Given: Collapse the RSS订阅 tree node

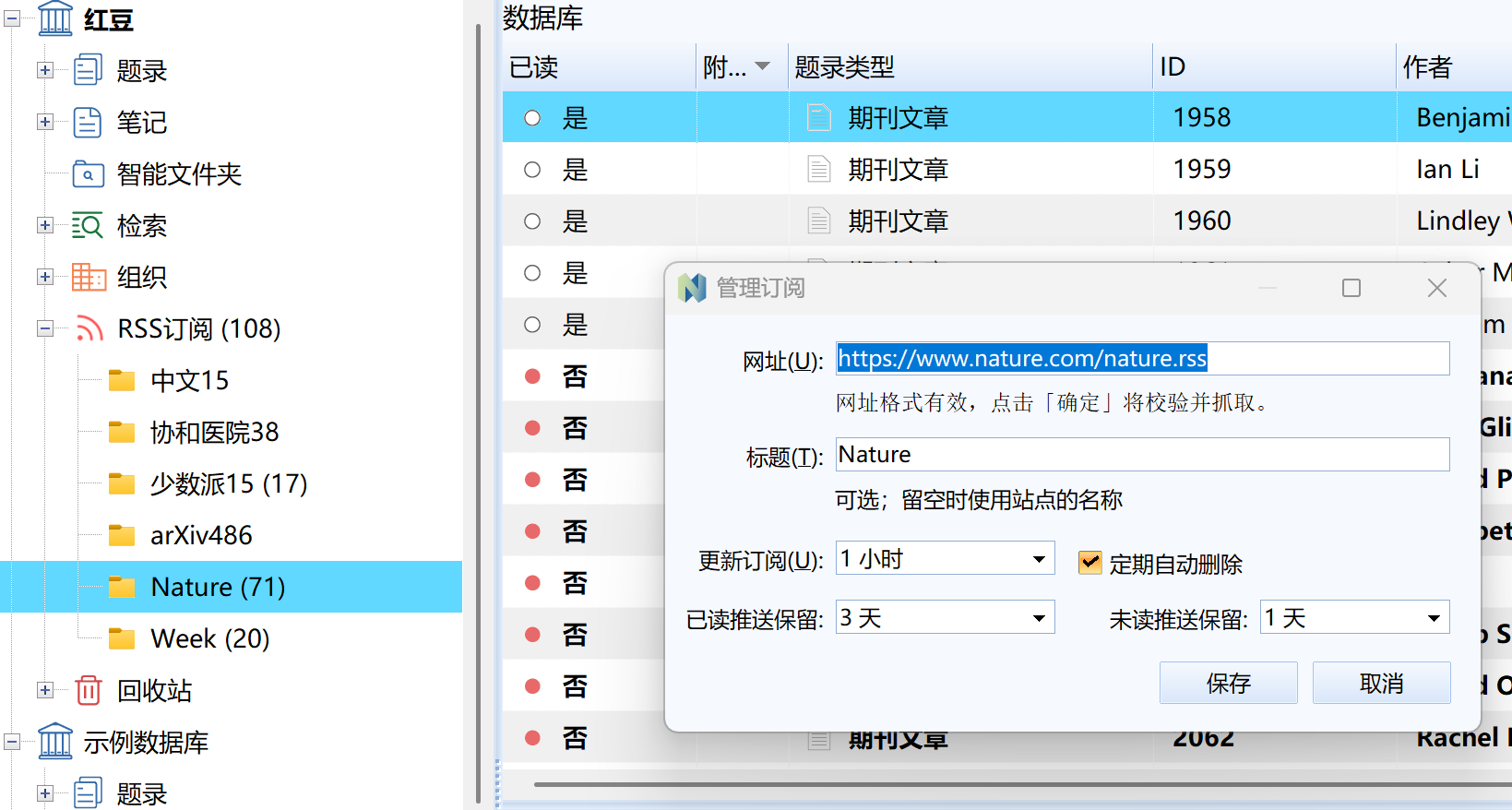Looking at the screenshot, I should coord(44,328).
